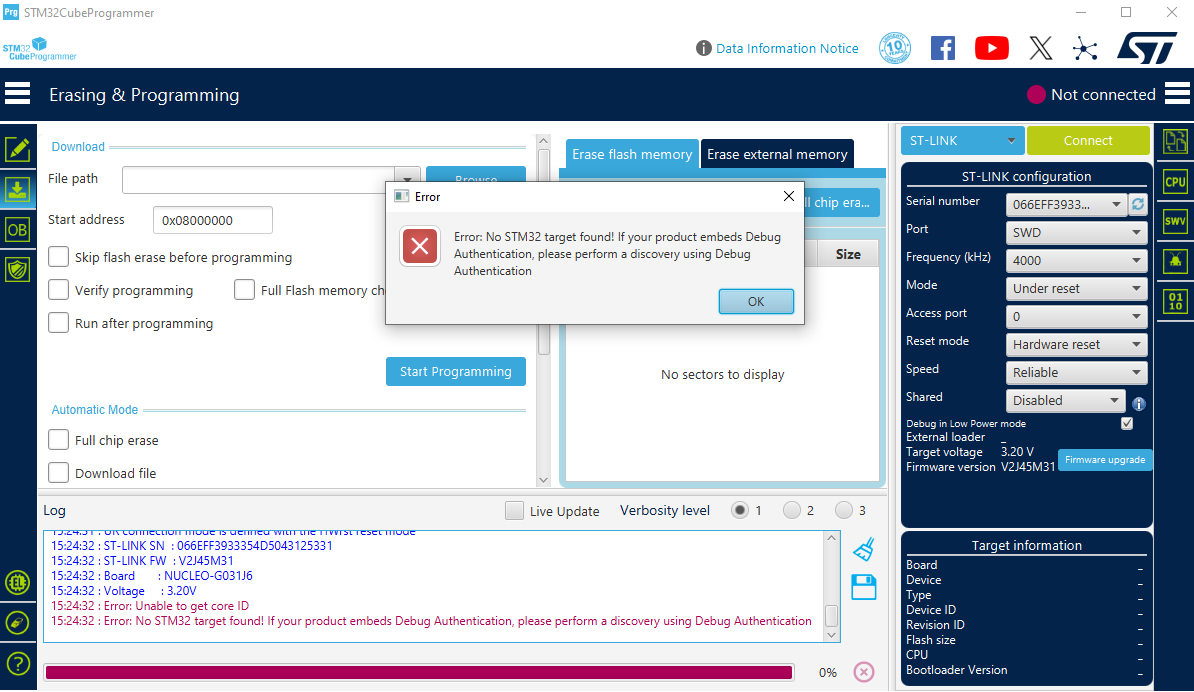This screenshot has width=1194, height=692.
Task: Open the secure programming shield icon
Action: pyautogui.click(x=18, y=269)
